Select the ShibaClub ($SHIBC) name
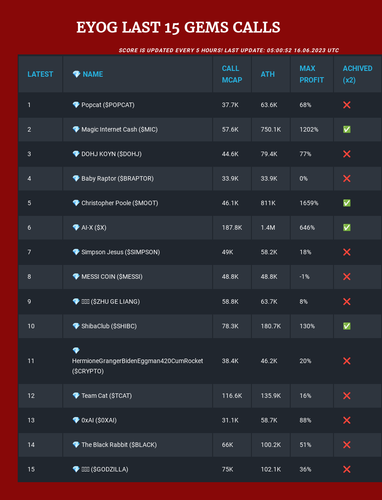The width and height of the screenshot is (382, 500). tap(109, 326)
